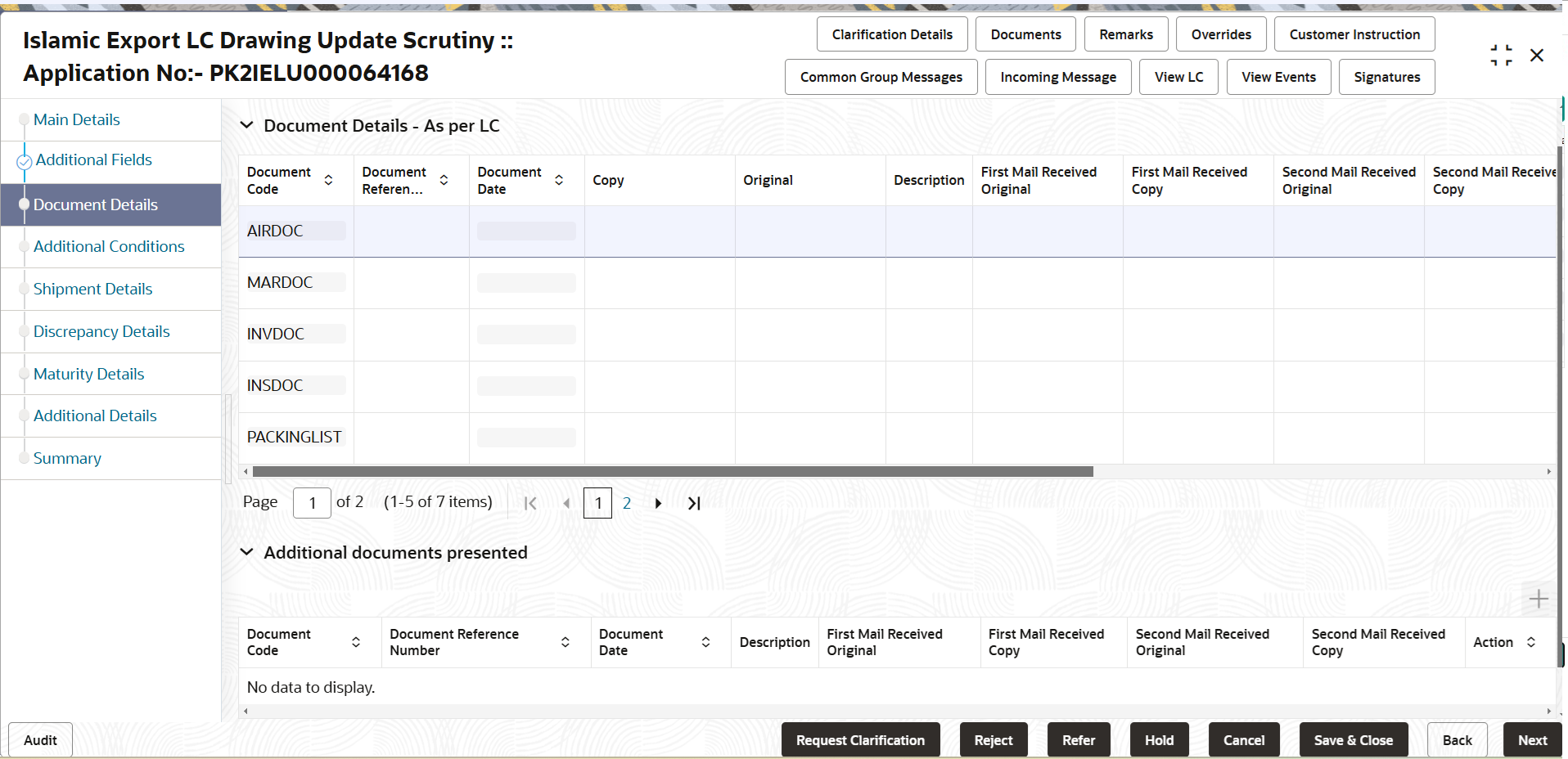Open the Additional Details step
The height and width of the screenshot is (759, 1568).
coord(95,415)
